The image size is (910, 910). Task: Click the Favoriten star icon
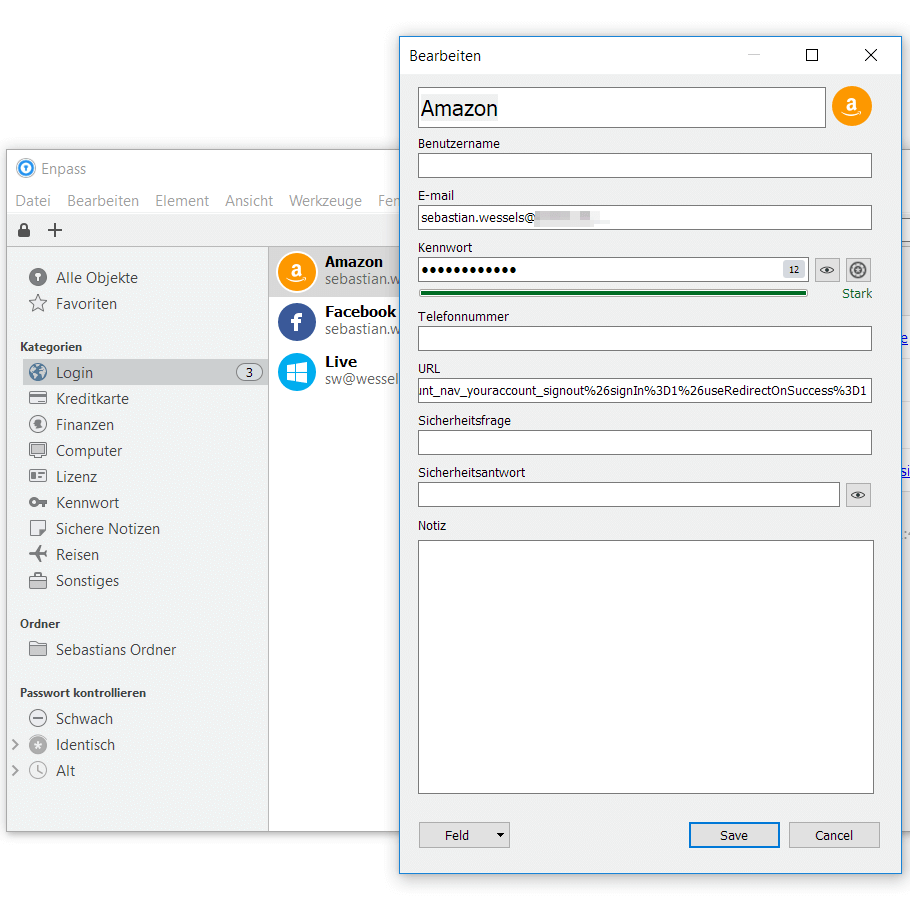38,304
